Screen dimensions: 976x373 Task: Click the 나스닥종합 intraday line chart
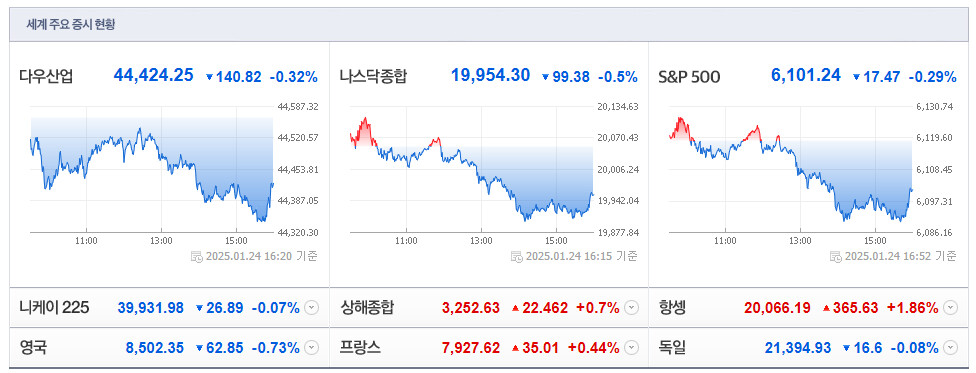[472, 169]
